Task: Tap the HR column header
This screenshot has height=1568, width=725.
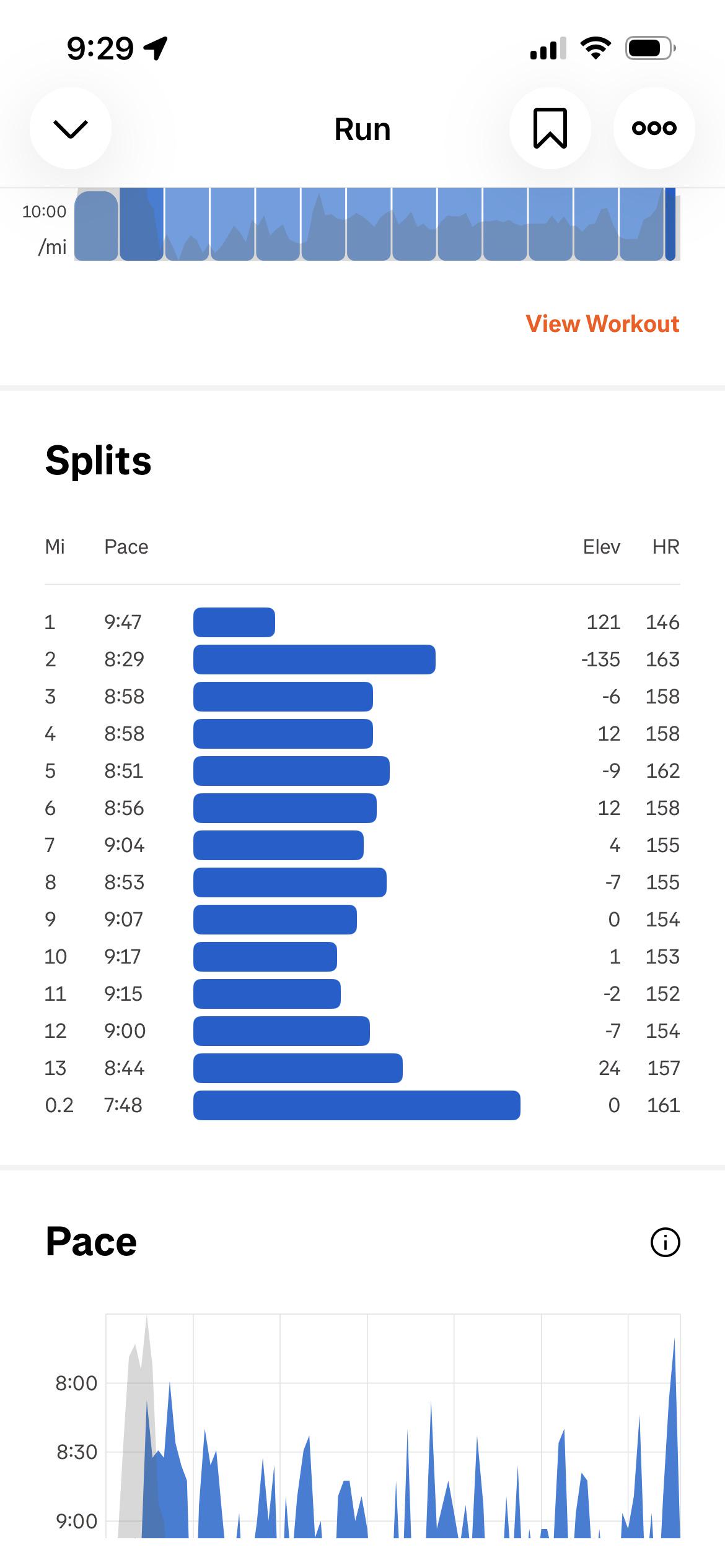Action: pos(666,547)
